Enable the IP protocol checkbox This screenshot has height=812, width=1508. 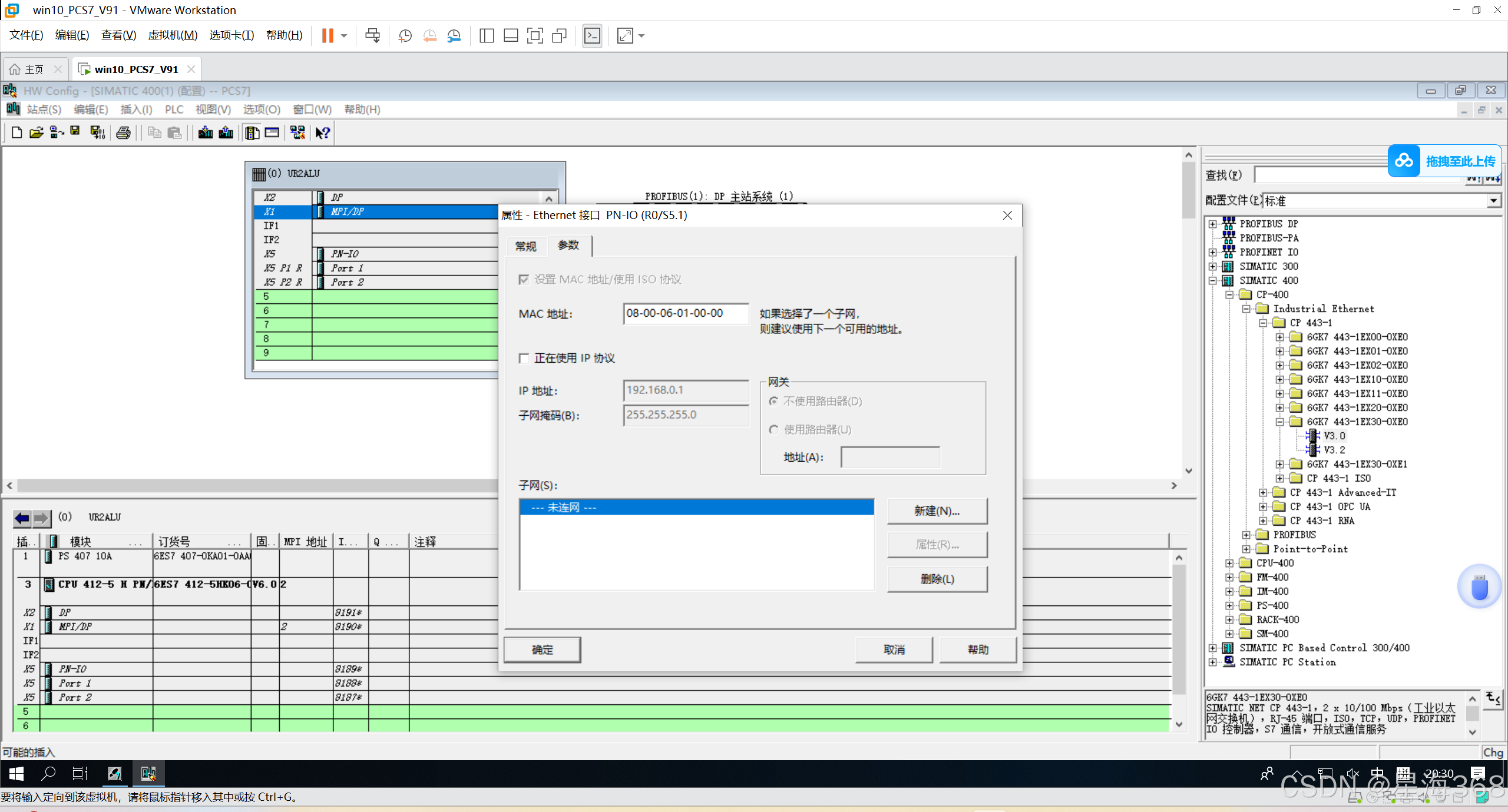pyautogui.click(x=524, y=358)
